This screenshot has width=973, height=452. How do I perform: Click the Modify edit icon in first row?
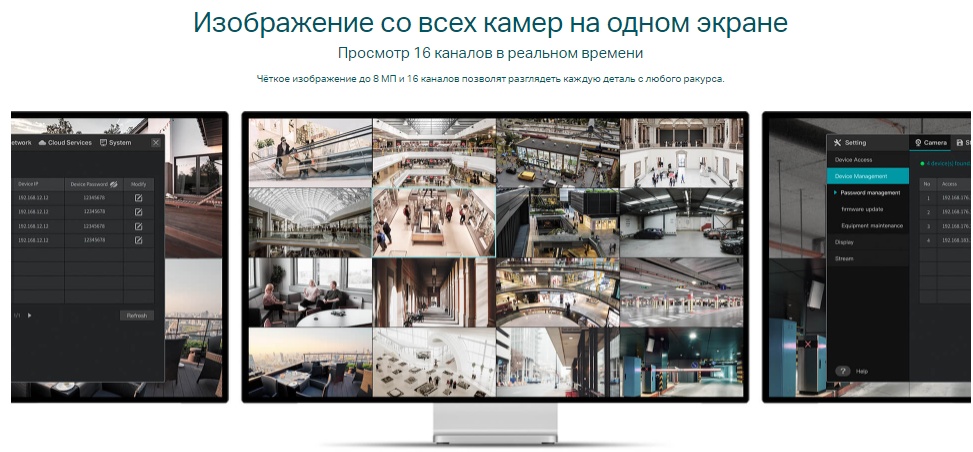138,198
